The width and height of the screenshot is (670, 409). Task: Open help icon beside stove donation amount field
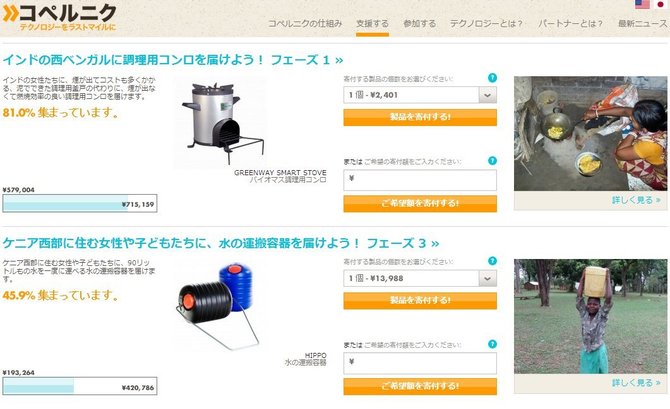click(492, 161)
